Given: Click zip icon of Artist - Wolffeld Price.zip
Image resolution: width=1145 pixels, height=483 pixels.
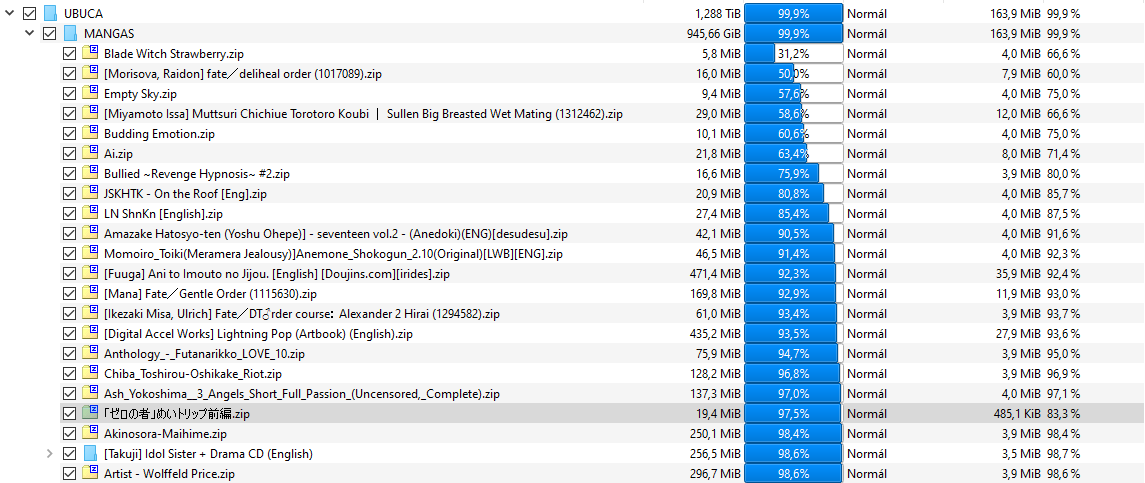Looking at the screenshot, I should point(90,474).
